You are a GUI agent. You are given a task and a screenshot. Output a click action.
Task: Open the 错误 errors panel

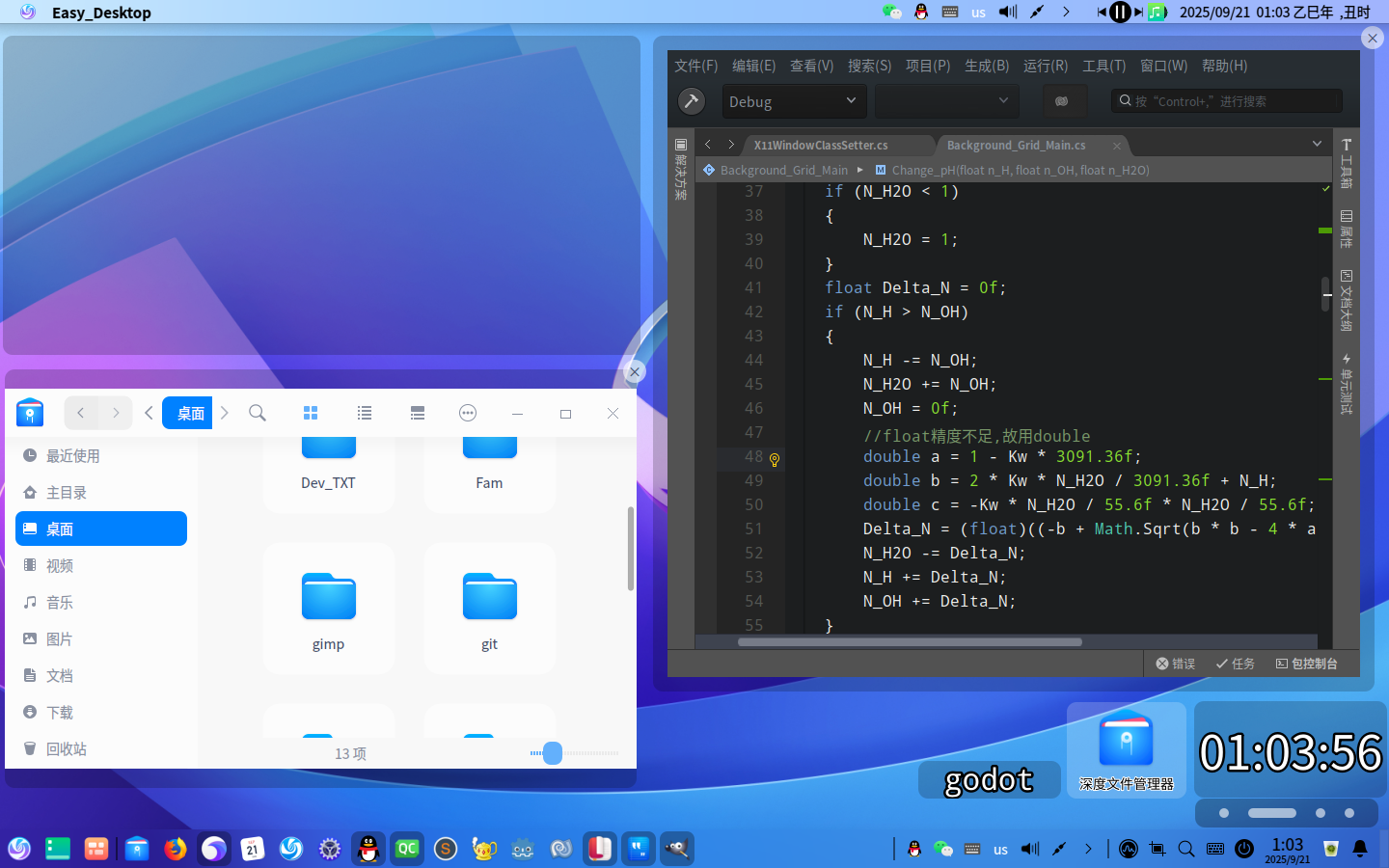pyautogui.click(x=1176, y=664)
